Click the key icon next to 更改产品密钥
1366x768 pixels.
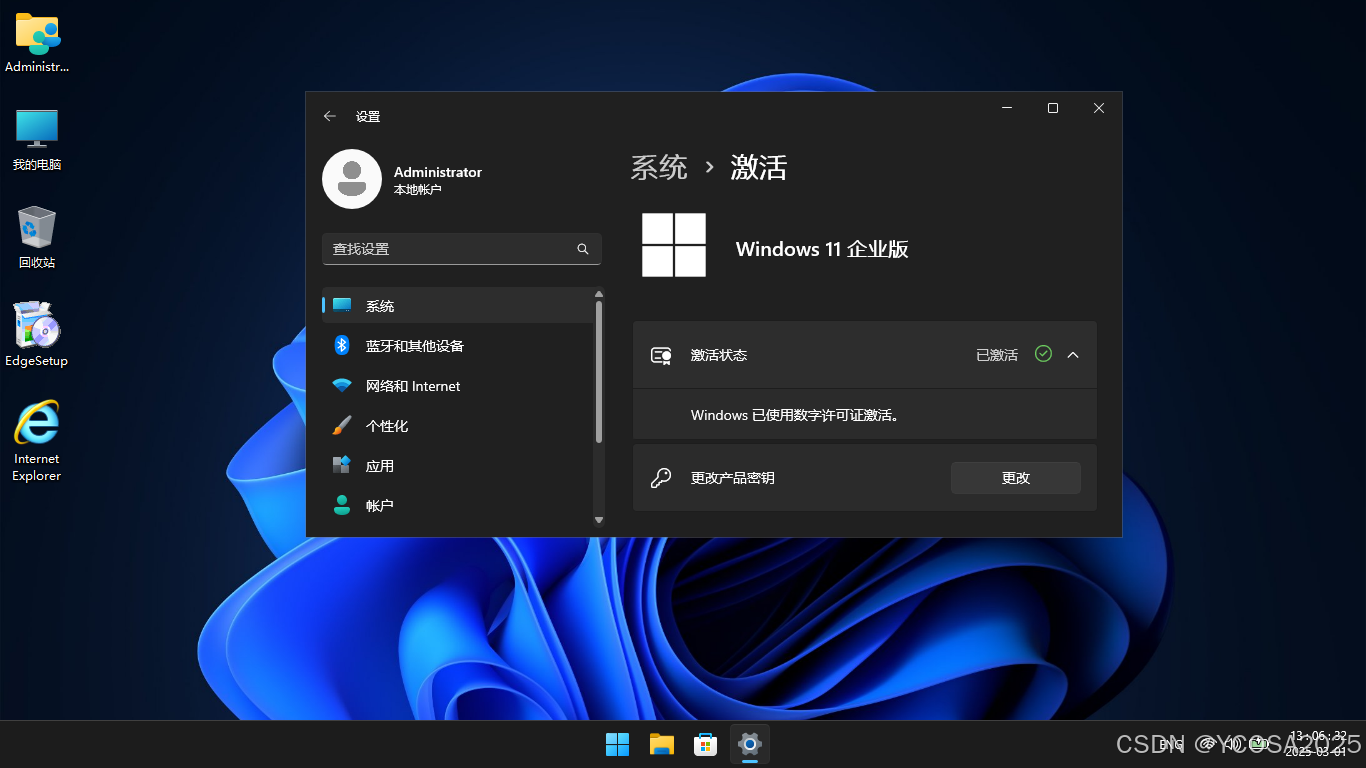tap(661, 478)
